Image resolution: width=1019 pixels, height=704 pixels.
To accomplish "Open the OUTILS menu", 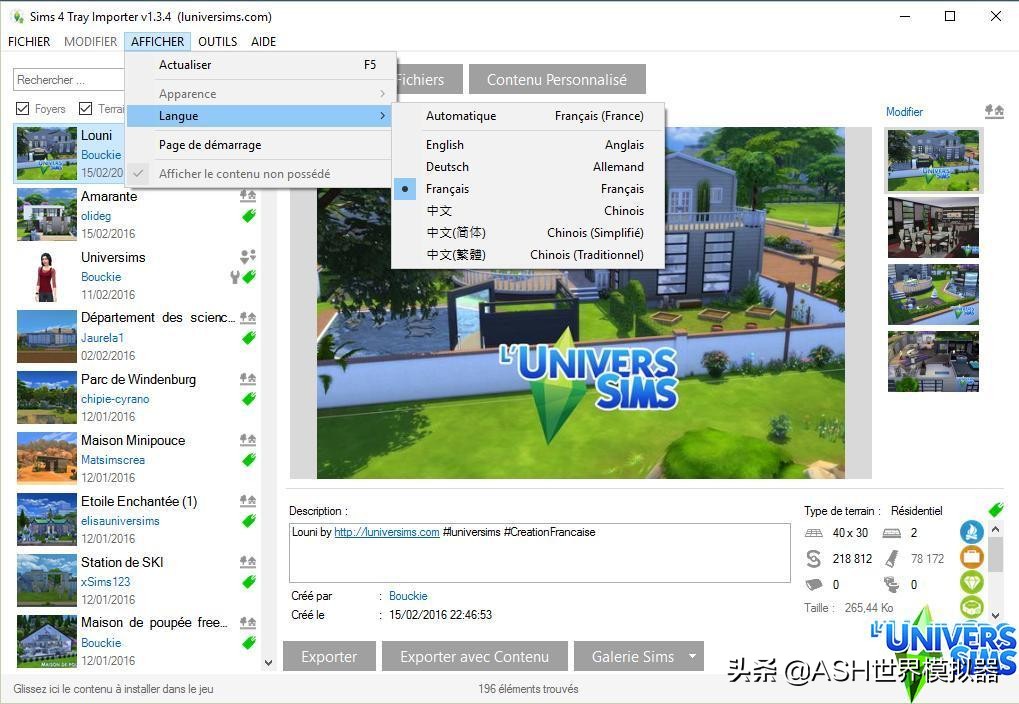I will pyautogui.click(x=218, y=42).
